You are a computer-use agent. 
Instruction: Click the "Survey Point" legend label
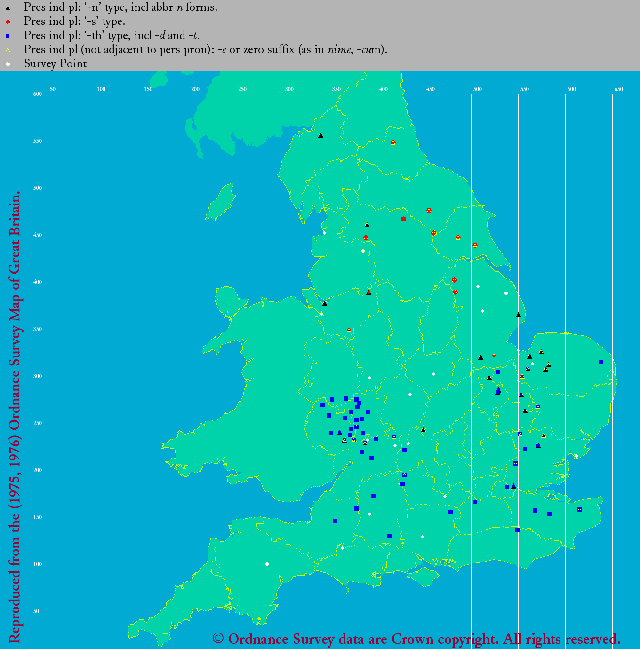point(55,63)
